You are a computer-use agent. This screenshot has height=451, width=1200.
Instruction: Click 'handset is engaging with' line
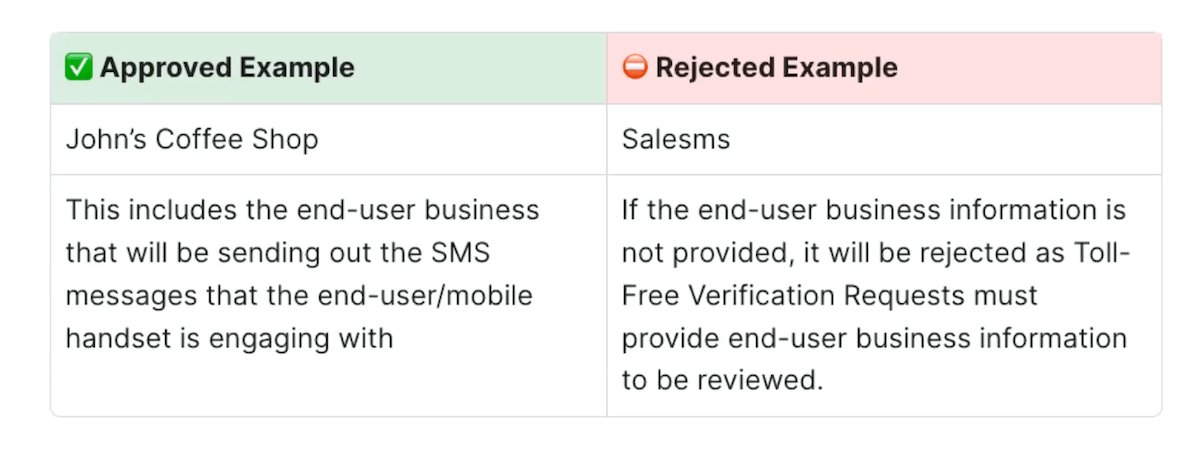(229, 338)
